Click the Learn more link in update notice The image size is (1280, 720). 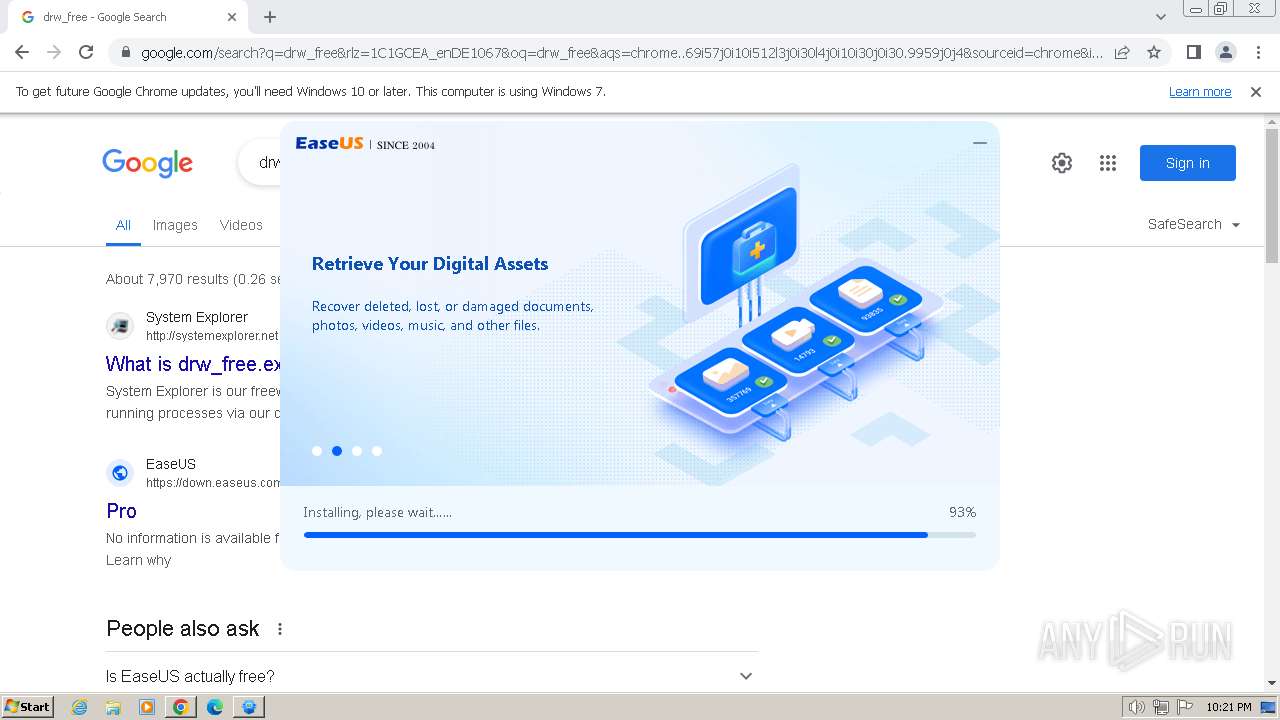[1200, 91]
